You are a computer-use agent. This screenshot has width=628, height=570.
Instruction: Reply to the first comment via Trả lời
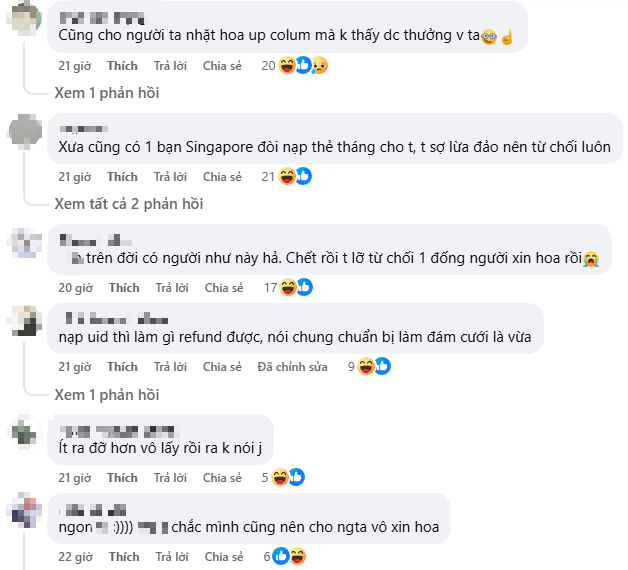(170, 66)
